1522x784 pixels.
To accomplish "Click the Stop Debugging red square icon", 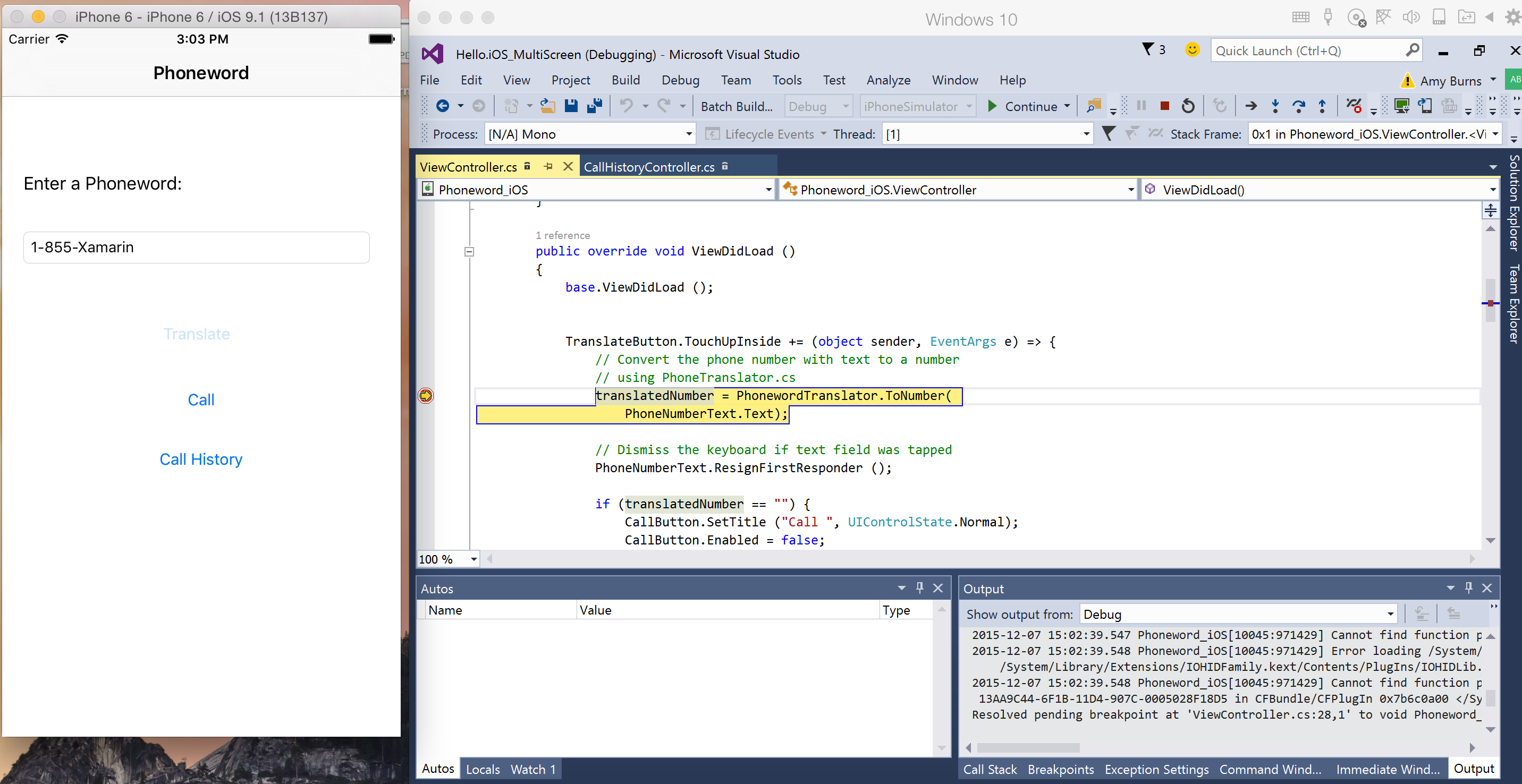I will (1164, 106).
